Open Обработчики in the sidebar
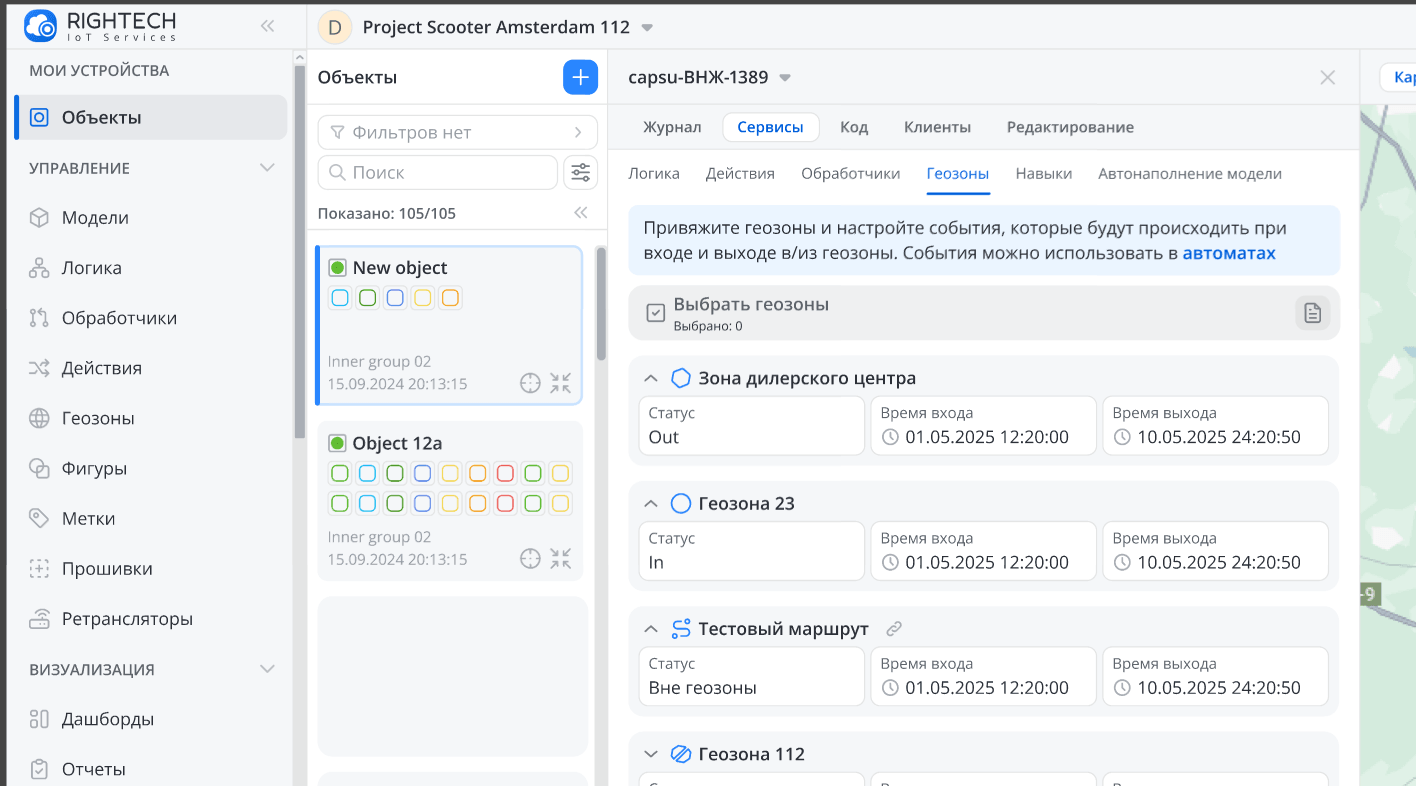The width and height of the screenshot is (1416, 786). click(119, 318)
